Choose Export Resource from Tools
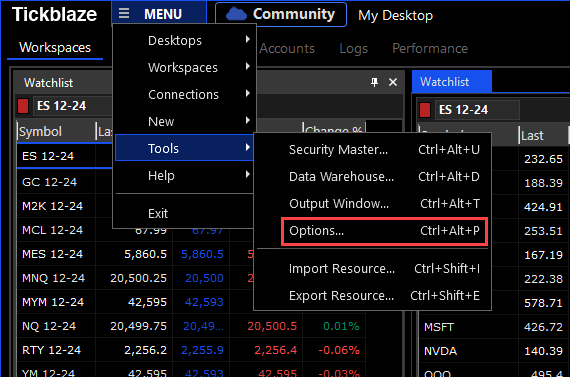The image size is (570, 377). [x=373, y=296]
